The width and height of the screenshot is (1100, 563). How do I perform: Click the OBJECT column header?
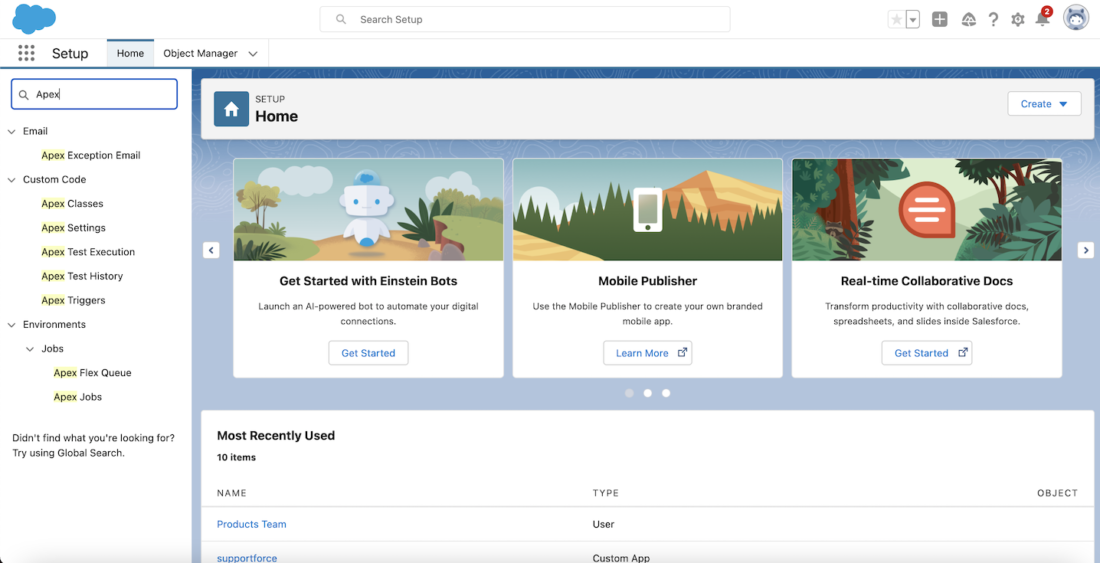tap(1057, 493)
